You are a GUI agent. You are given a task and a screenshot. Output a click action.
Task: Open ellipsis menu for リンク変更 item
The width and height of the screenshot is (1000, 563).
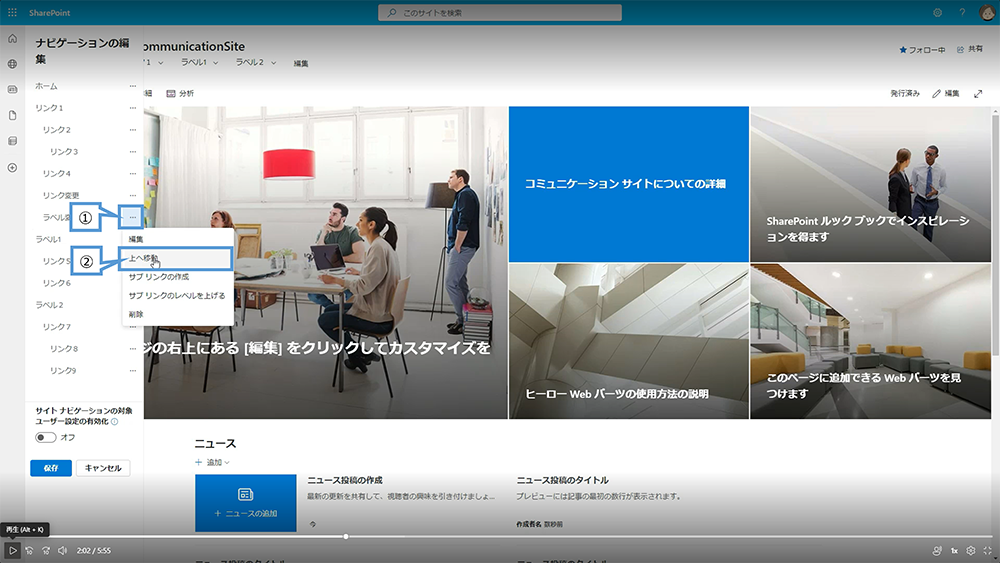click(133, 195)
